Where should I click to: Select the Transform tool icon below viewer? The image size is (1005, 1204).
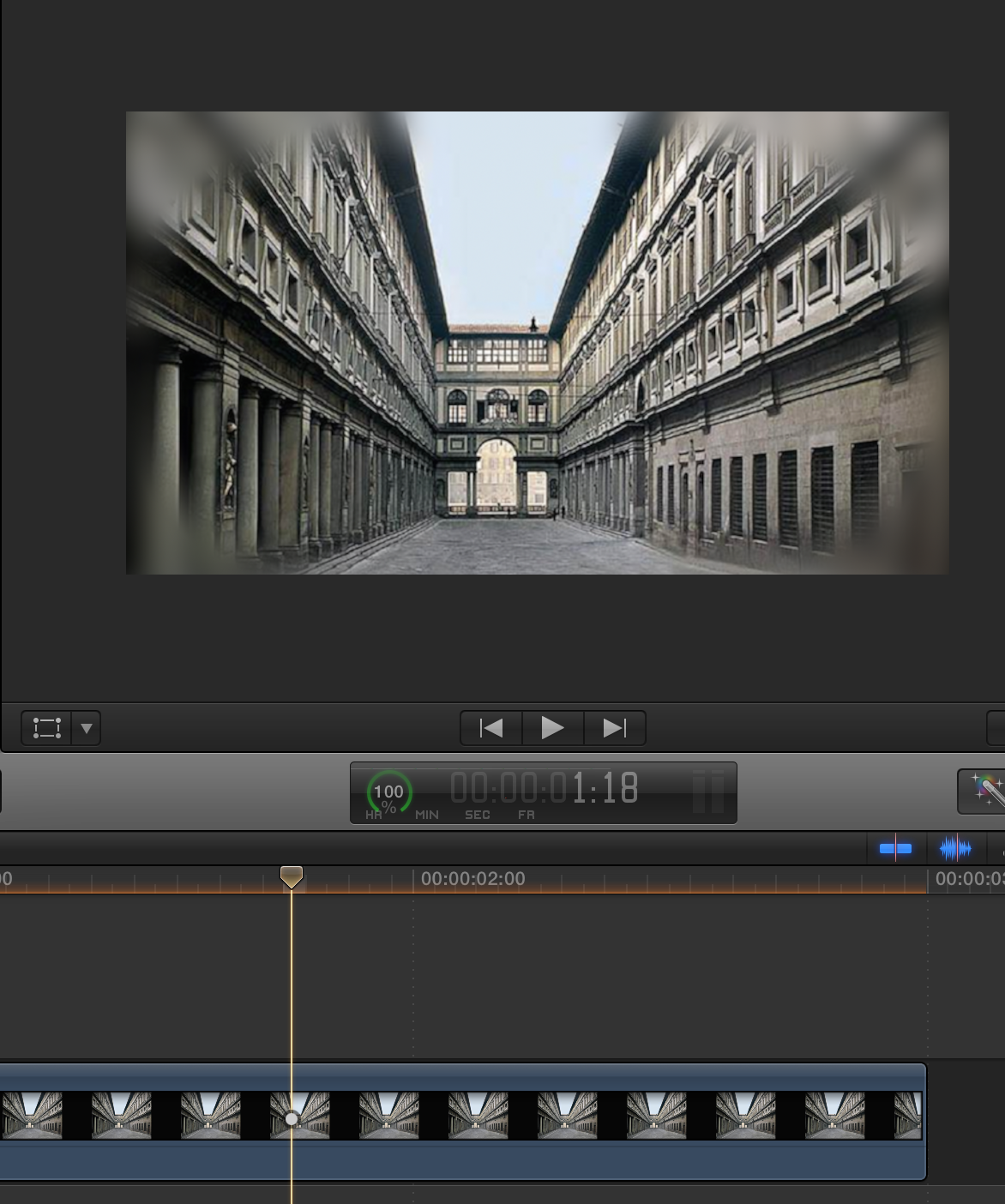pos(47,728)
